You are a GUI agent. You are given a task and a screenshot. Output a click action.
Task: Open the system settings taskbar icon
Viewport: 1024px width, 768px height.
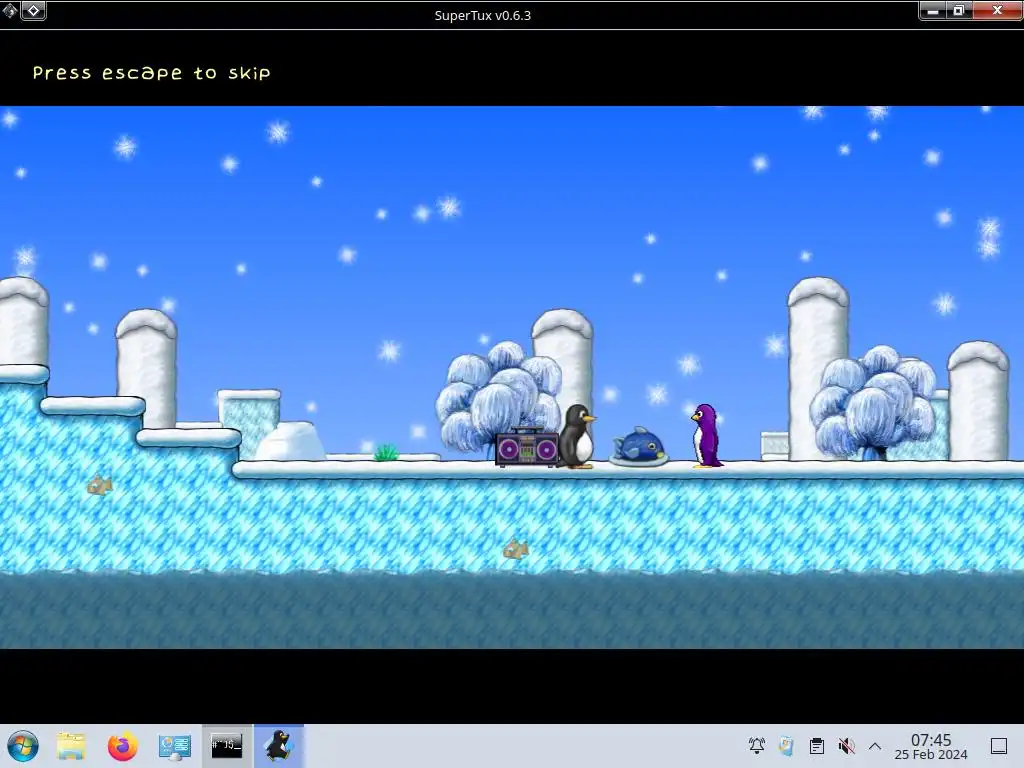click(175, 746)
